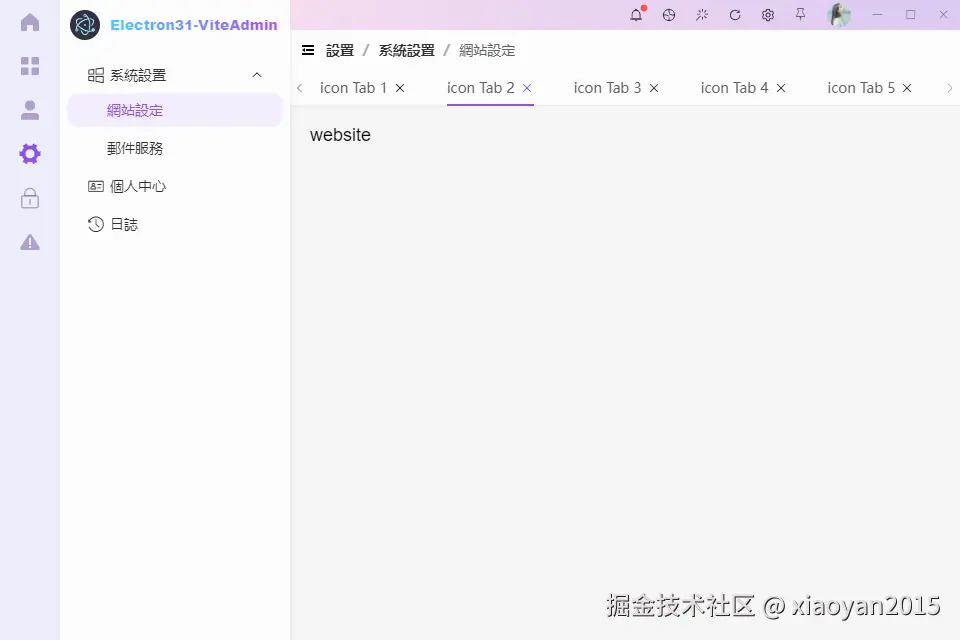
Task: Toggle the pin icon in the title bar
Action: coord(799,14)
